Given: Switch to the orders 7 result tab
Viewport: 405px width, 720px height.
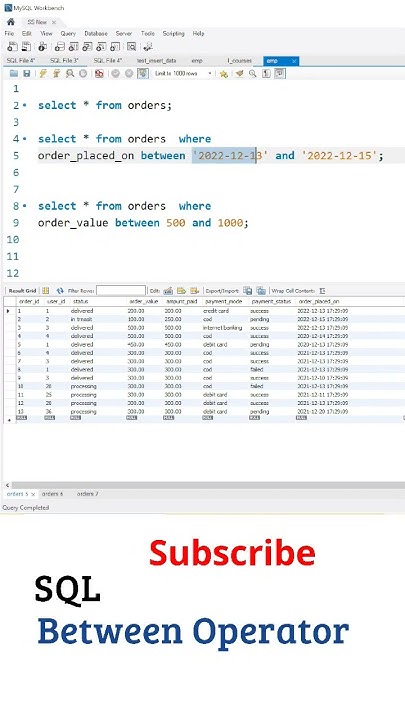Looking at the screenshot, I should [x=87, y=494].
